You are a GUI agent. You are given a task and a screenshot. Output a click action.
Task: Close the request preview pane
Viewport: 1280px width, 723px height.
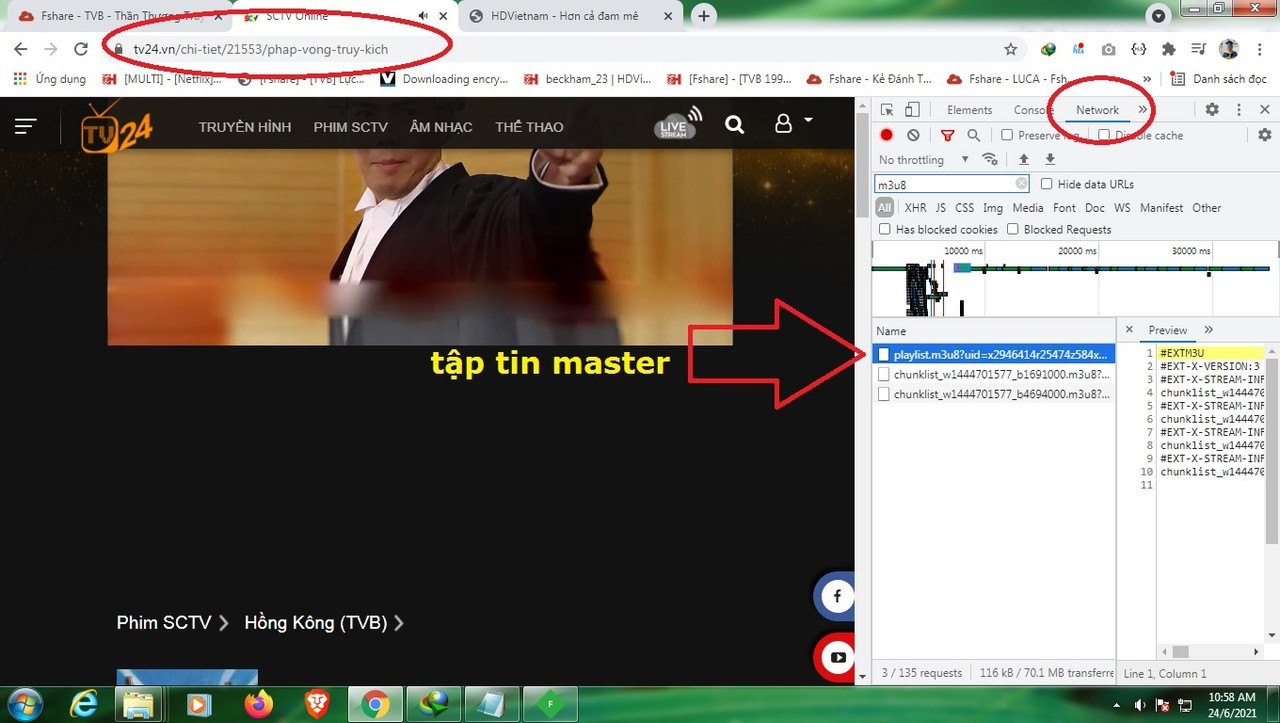(1129, 330)
